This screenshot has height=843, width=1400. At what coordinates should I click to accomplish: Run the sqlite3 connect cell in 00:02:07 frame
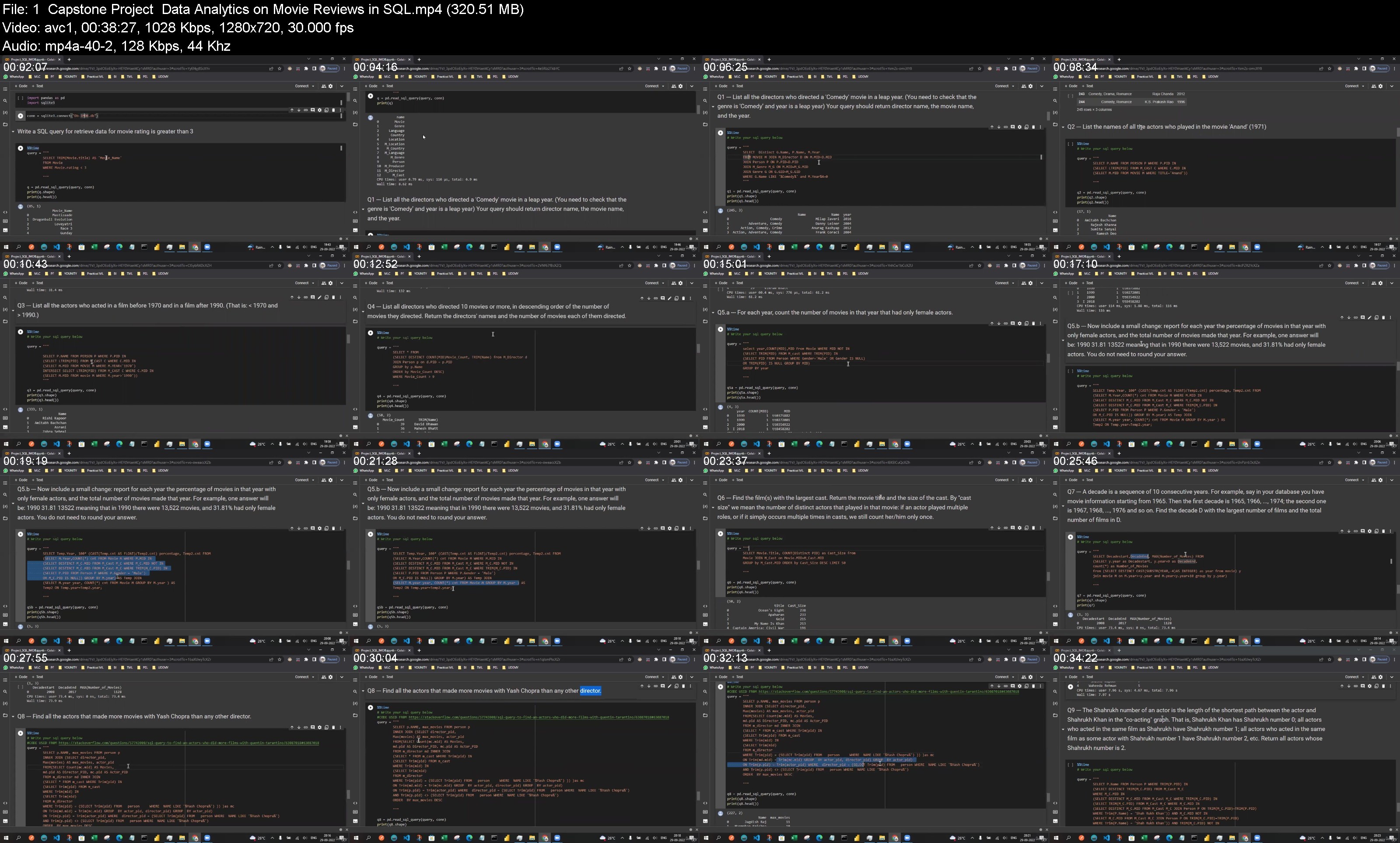coord(21,115)
